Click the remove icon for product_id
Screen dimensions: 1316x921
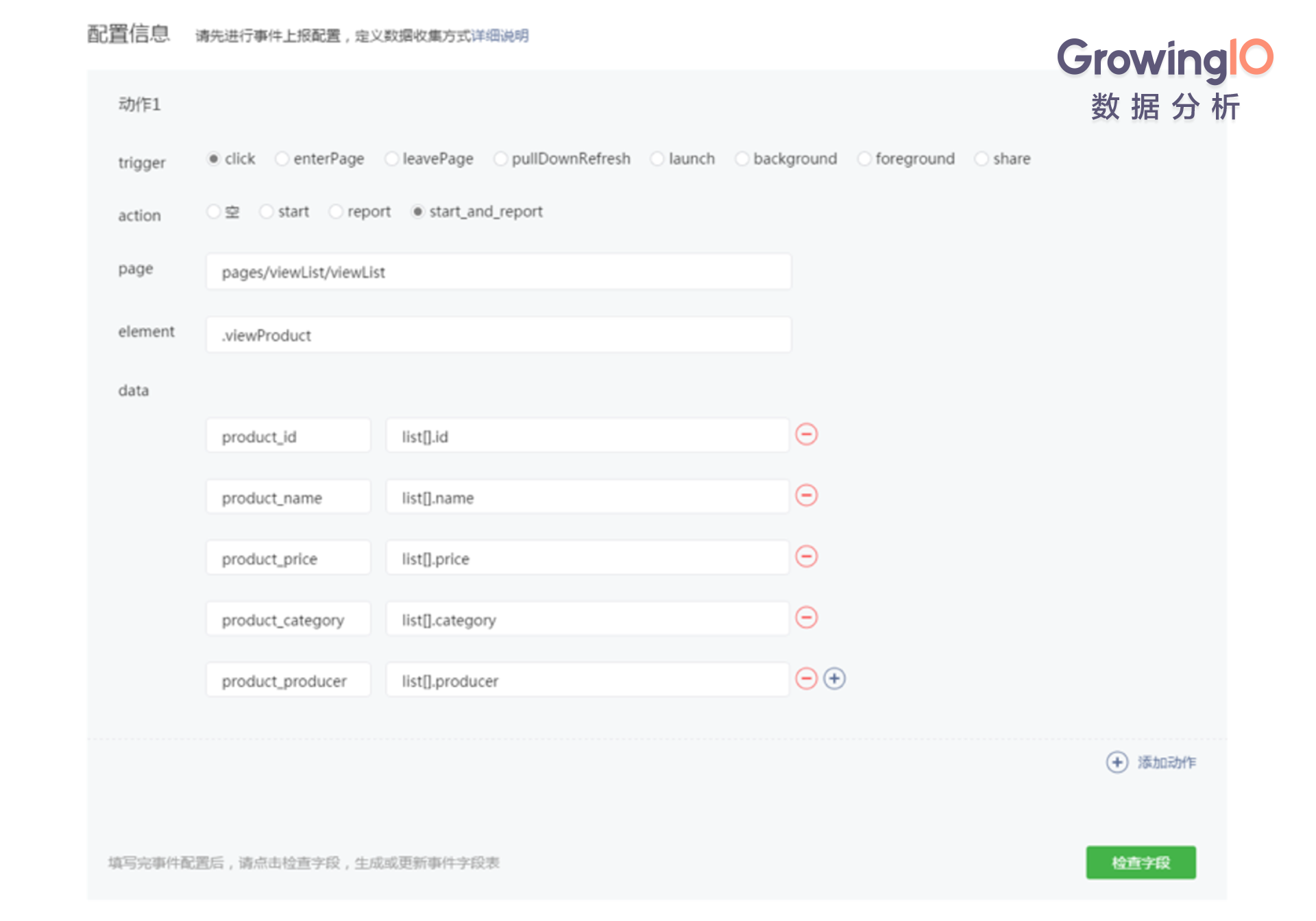tap(807, 434)
